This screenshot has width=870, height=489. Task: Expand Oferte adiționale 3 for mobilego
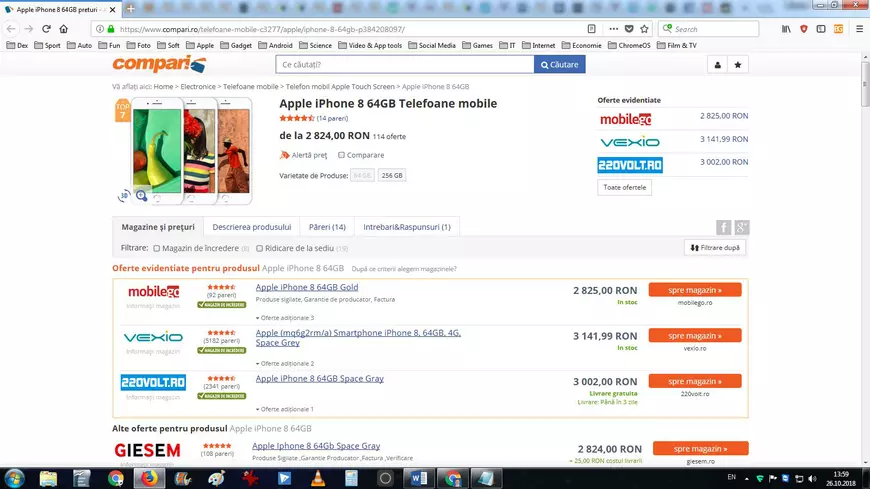[285, 318]
